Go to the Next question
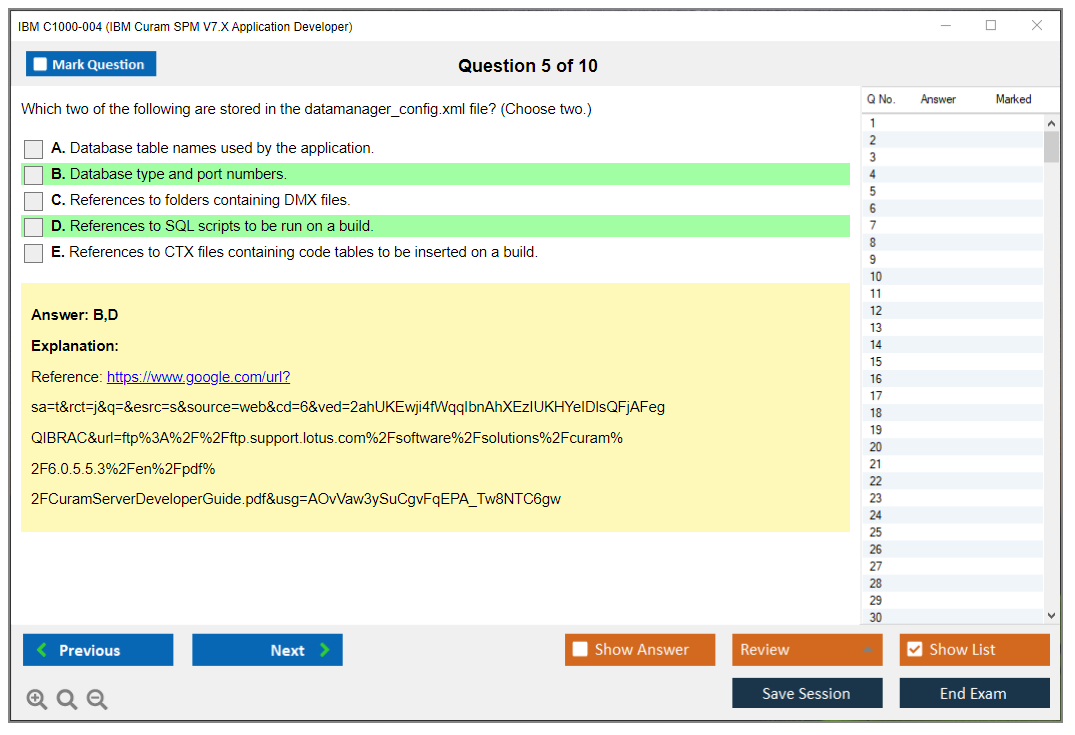 pos(267,650)
